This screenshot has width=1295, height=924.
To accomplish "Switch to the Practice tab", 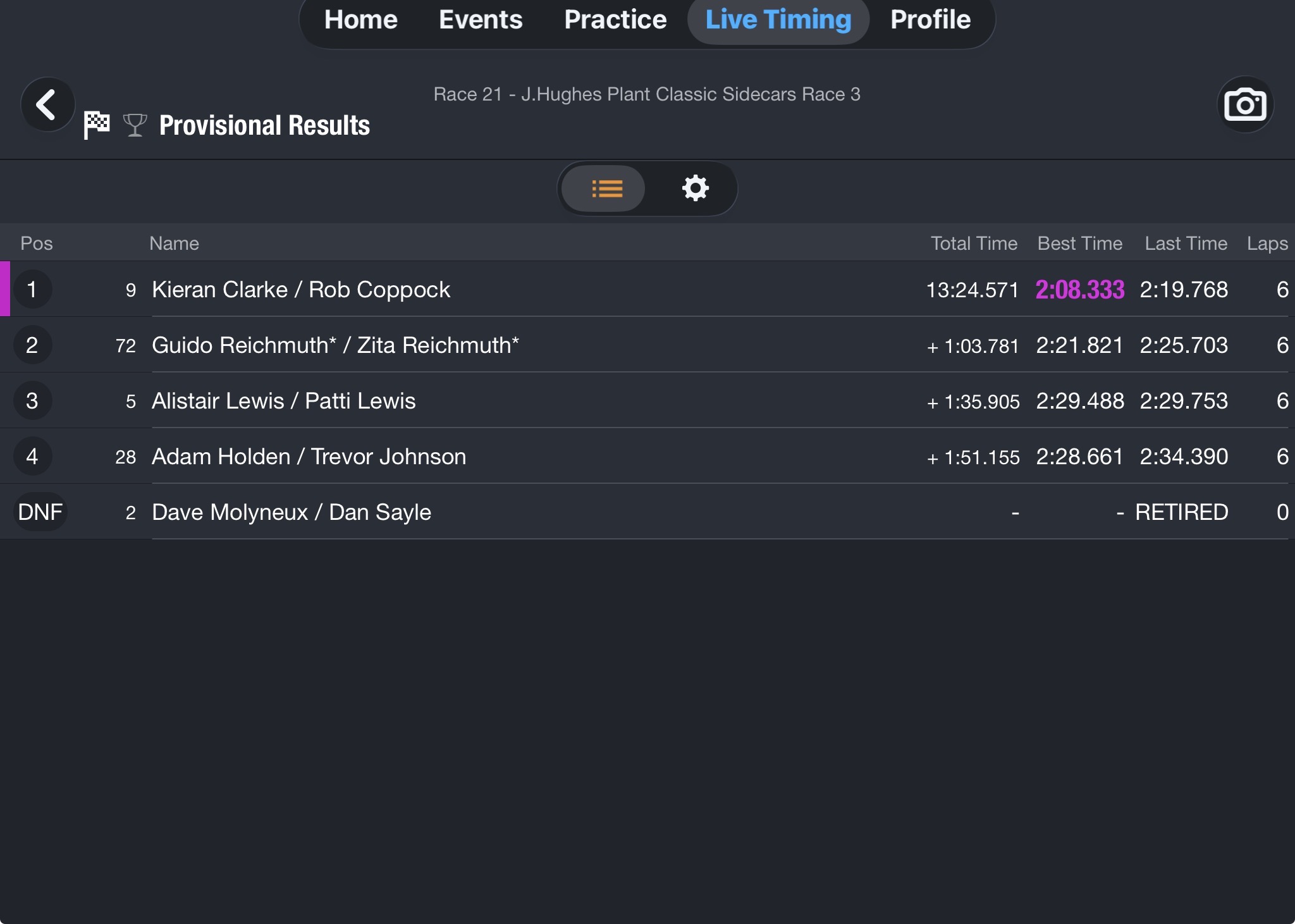I will (x=615, y=20).
